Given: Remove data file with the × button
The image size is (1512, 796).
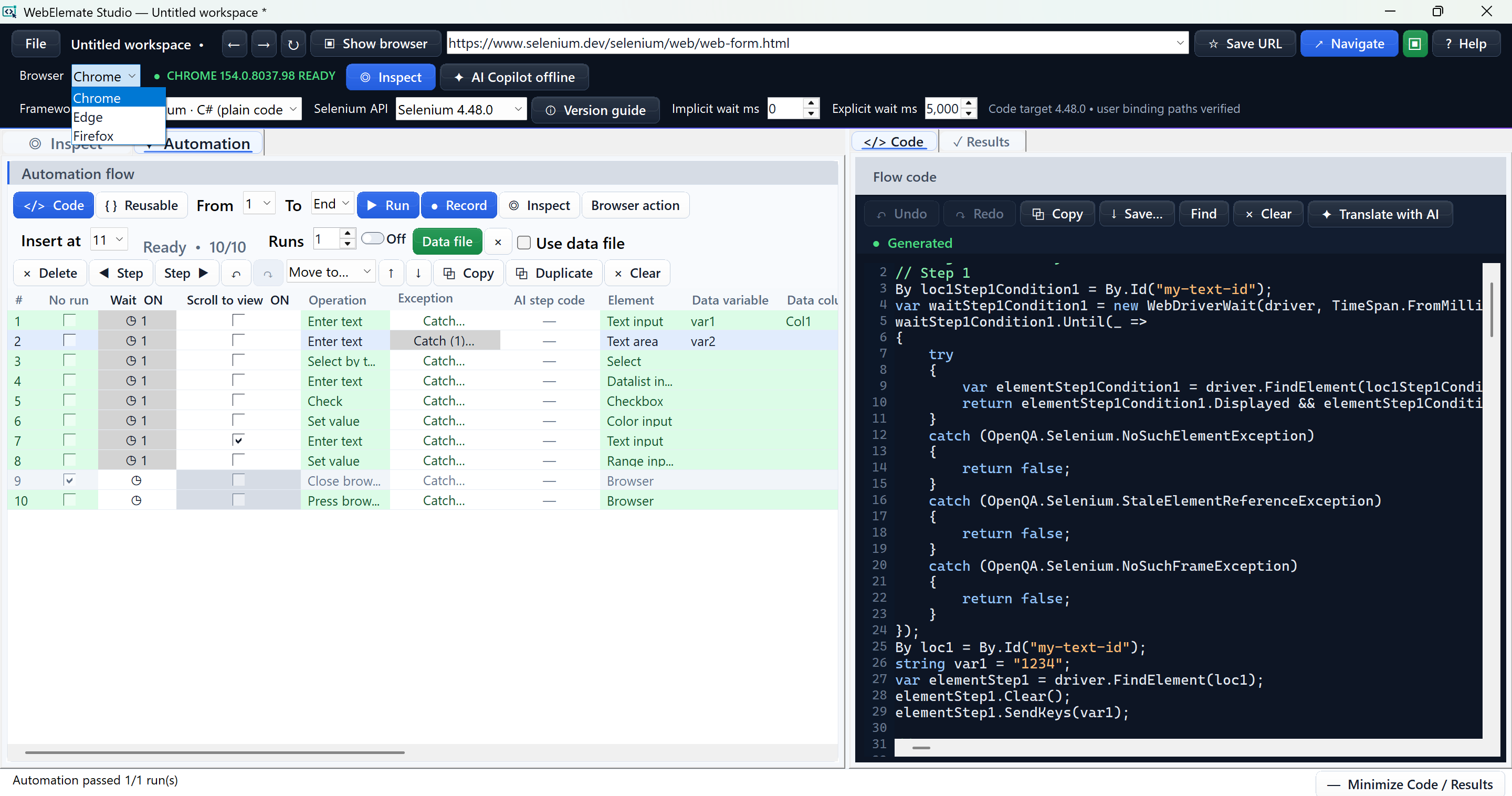Looking at the screenshot, I should (x=498, y=242).
